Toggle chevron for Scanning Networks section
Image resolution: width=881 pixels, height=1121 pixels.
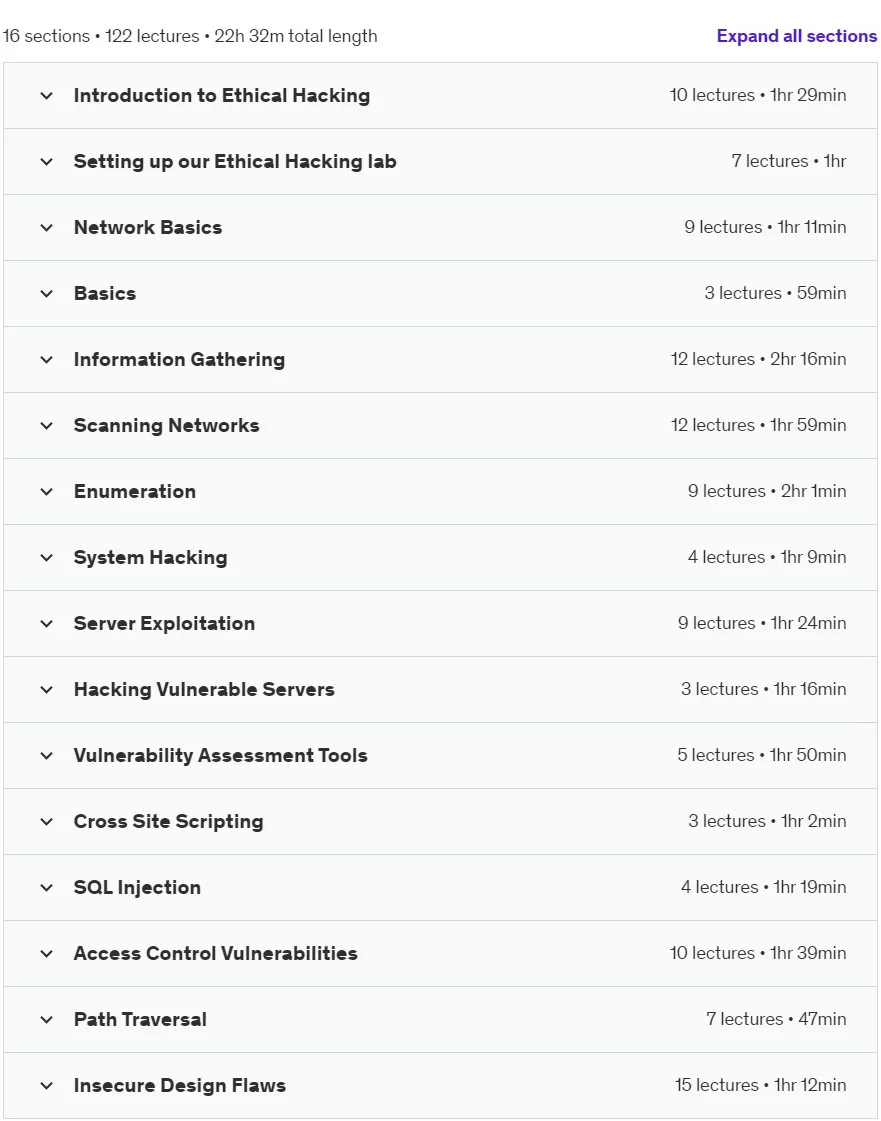[x=46, y=426]
